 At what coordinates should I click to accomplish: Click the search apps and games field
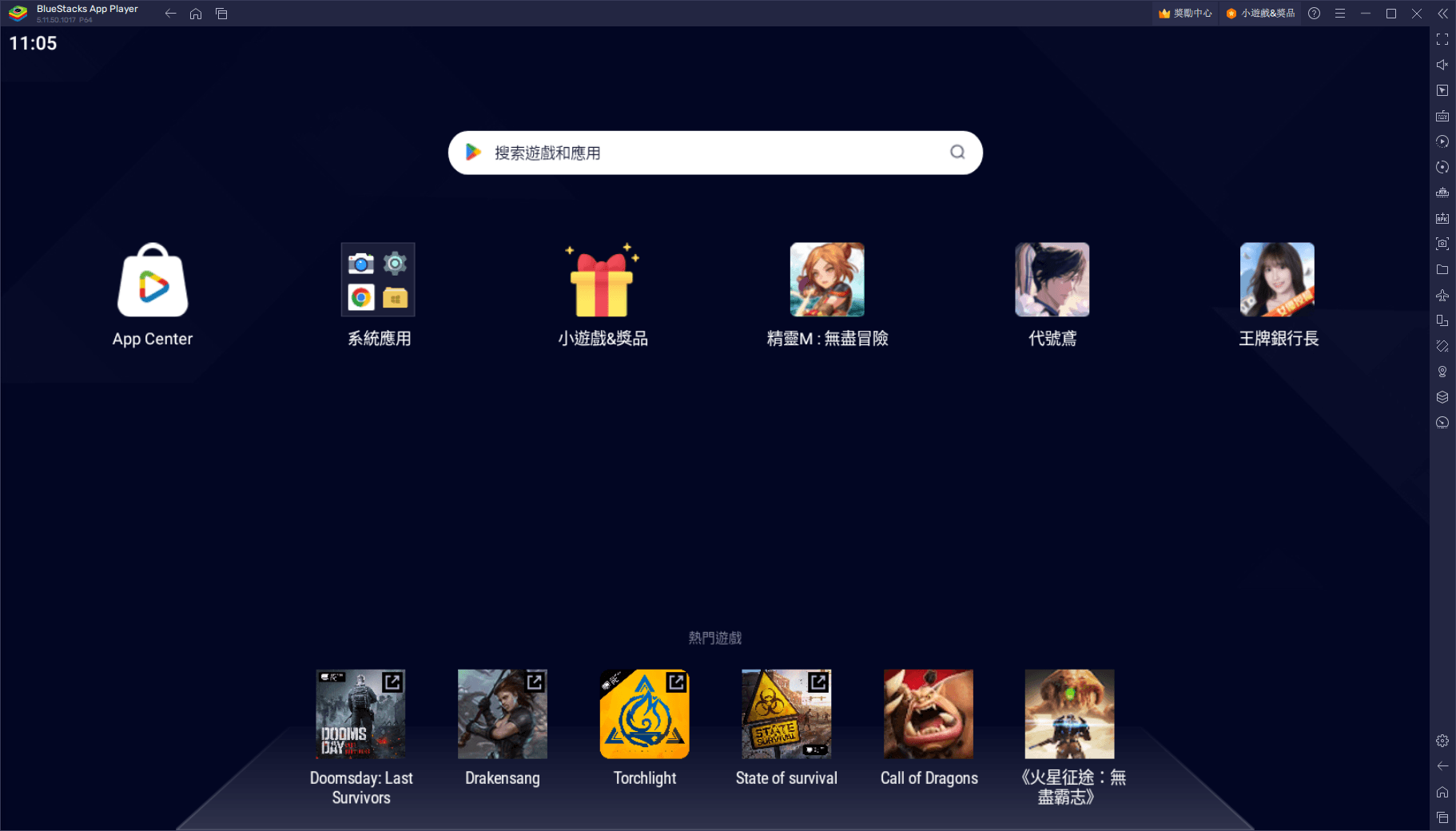pyautogui.click(x=715, y=153)
